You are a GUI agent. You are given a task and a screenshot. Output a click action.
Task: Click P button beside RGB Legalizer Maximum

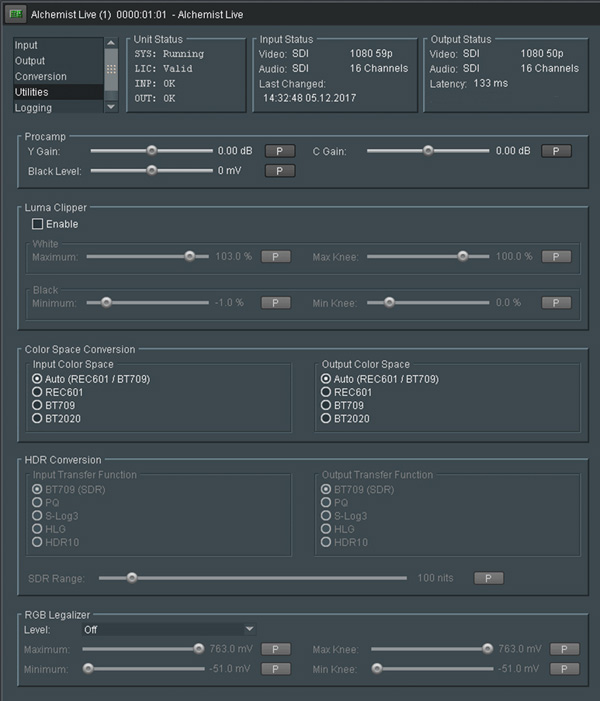click(x=276, y=649)
